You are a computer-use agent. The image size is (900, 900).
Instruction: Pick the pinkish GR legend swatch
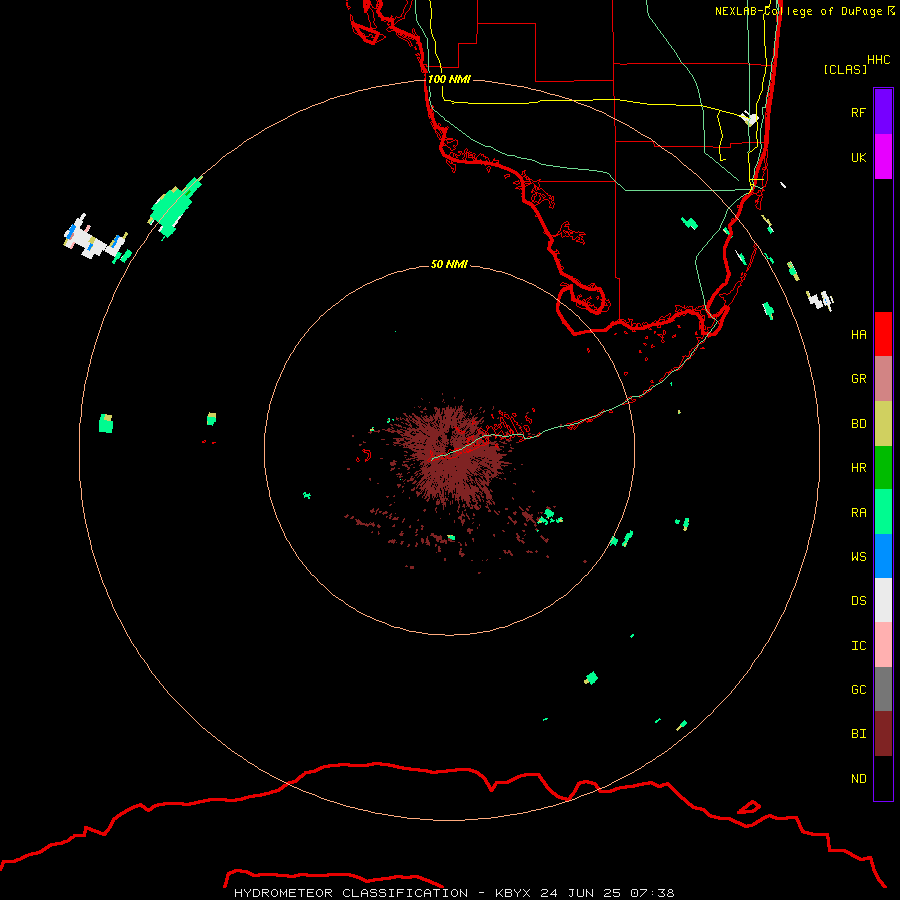pos(883,379)
